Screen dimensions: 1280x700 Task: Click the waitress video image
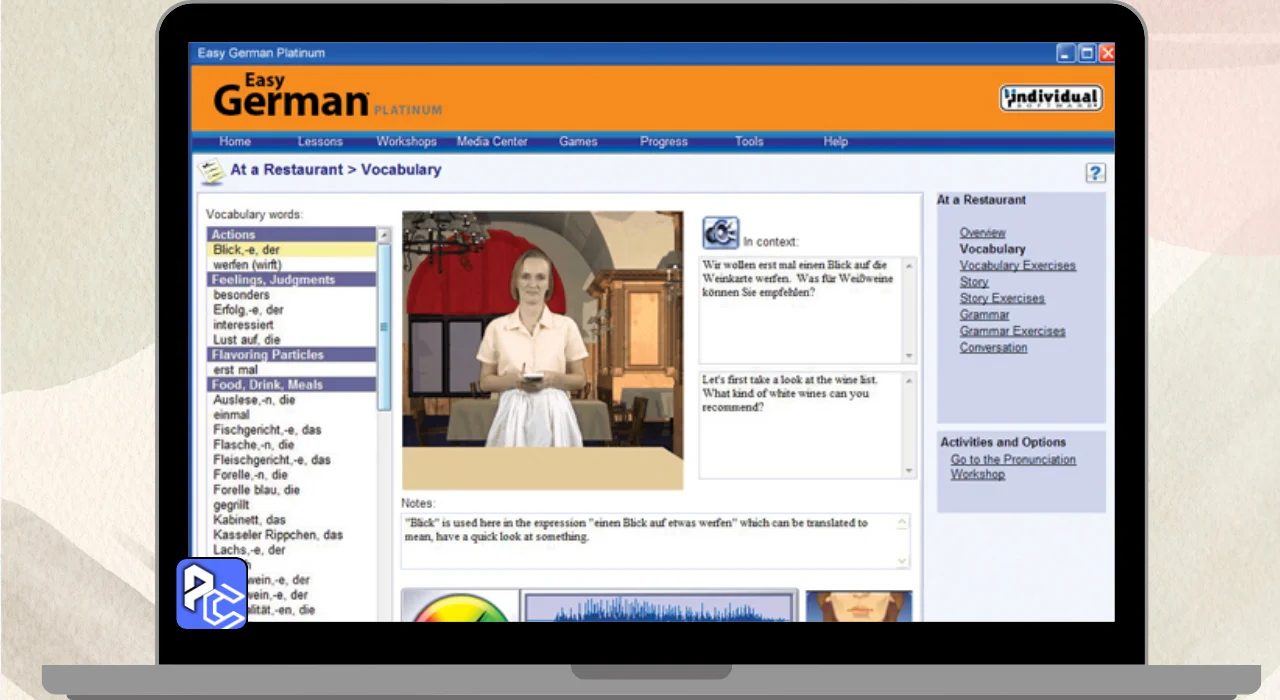[x=543, y=350]
